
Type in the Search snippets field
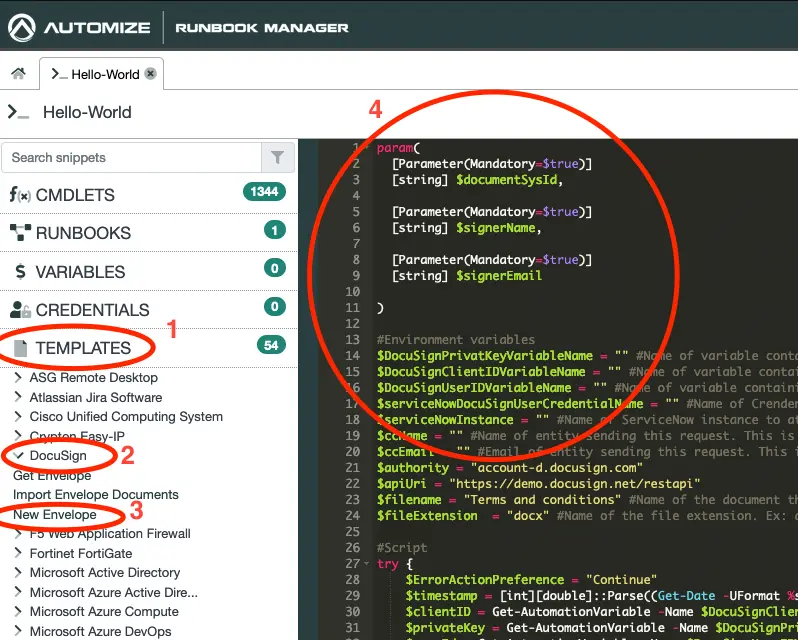[x=130, y=157]
